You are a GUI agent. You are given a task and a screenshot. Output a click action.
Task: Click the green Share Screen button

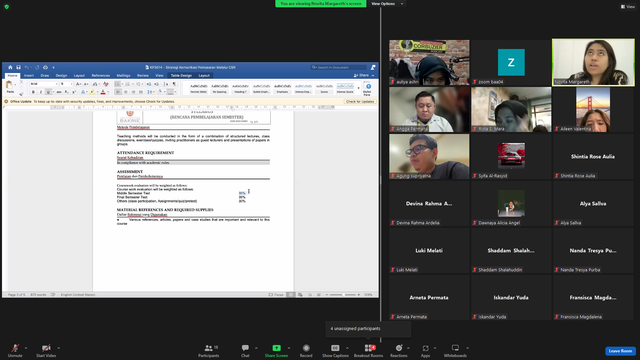(276, 350)
